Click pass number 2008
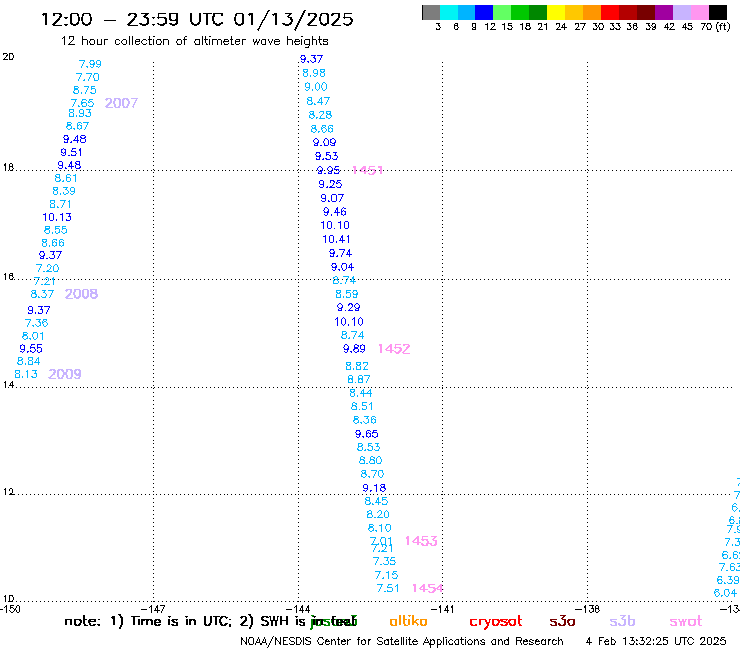 pyautogui.click(x=81, y=294)
